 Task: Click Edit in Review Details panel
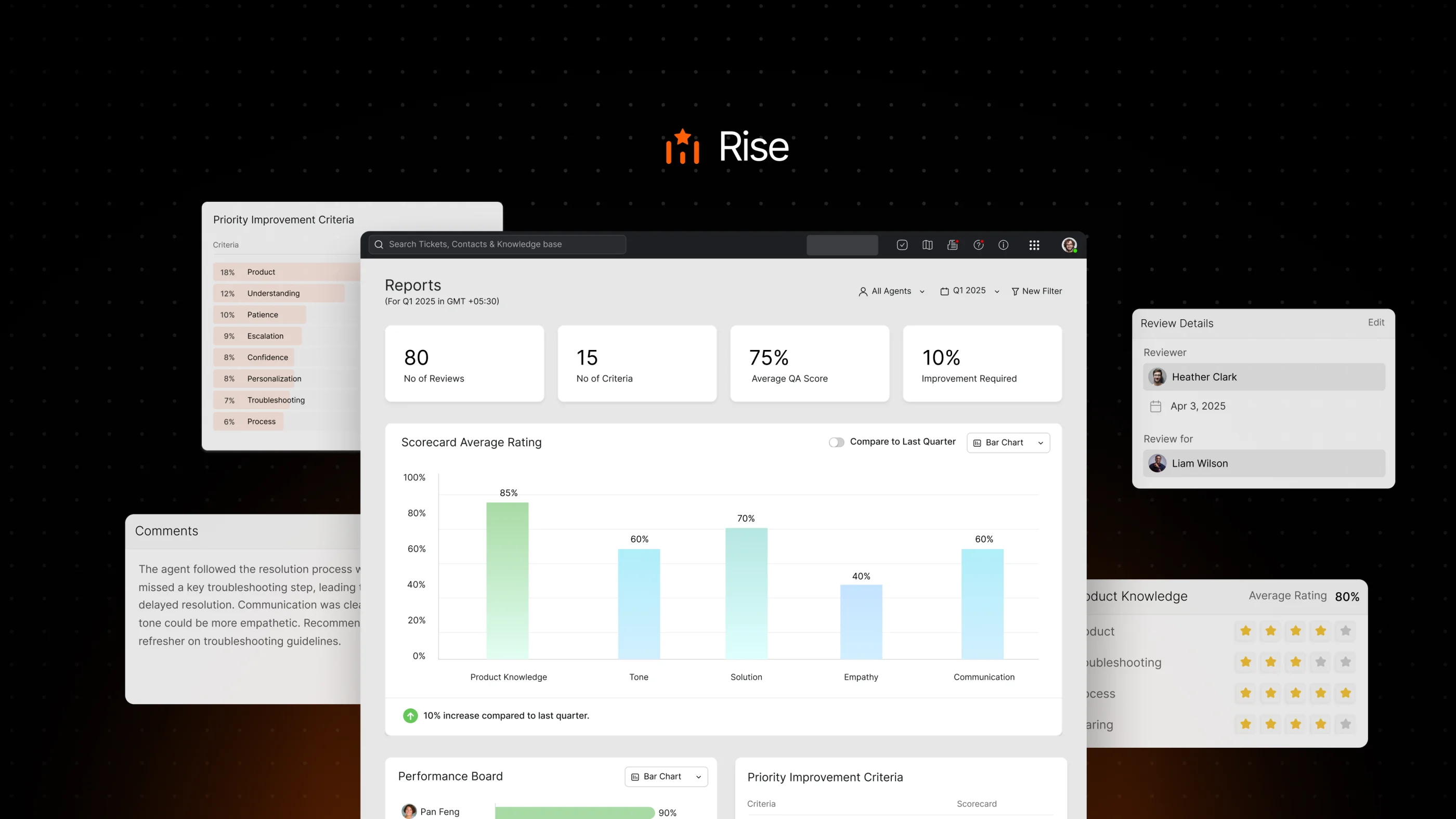[x=1376, y=322]
